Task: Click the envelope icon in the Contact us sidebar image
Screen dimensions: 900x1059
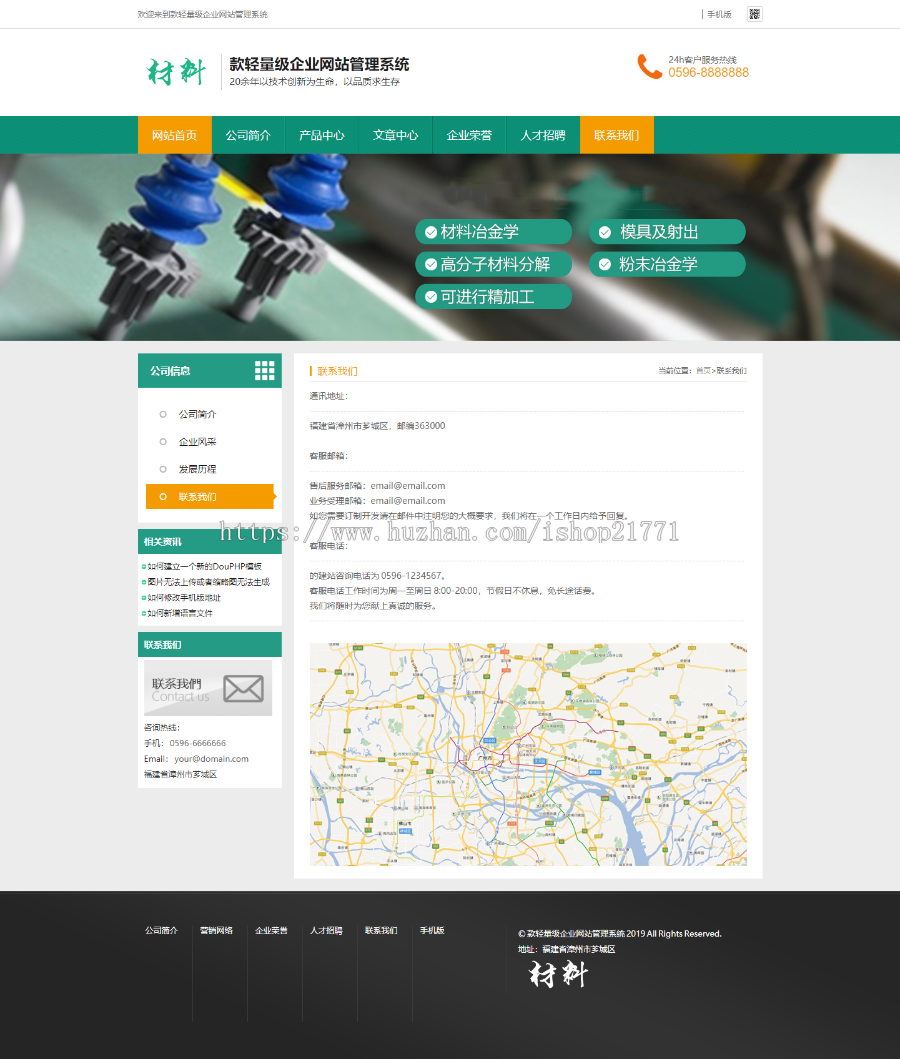Action: tap(245, 688)
